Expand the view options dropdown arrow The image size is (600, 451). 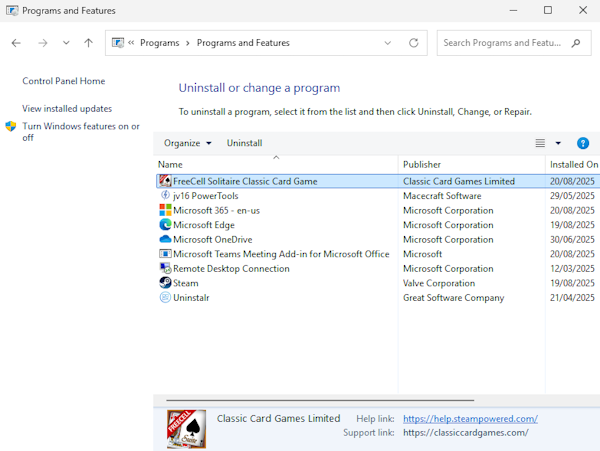[x=558, y=143]
